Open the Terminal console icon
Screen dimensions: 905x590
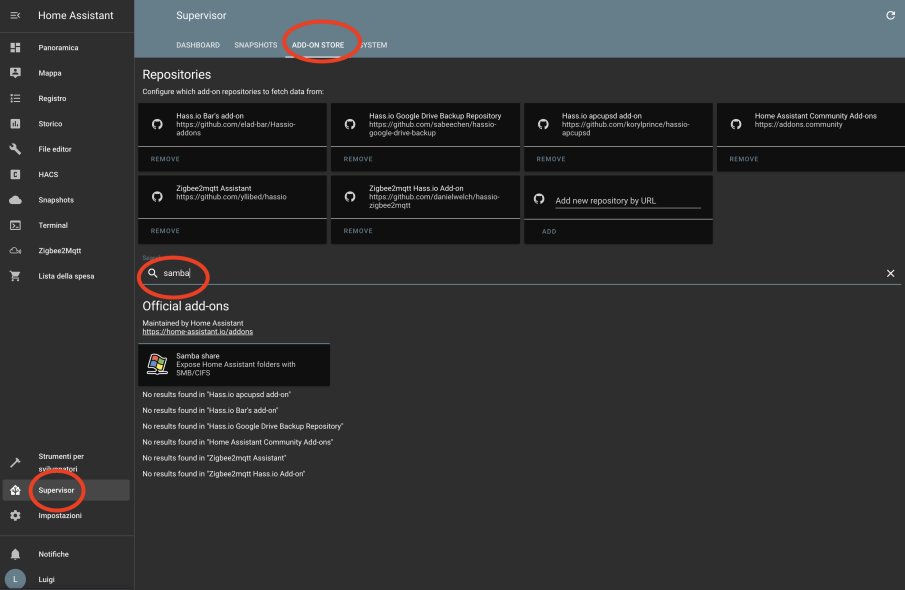coord(16,226)
